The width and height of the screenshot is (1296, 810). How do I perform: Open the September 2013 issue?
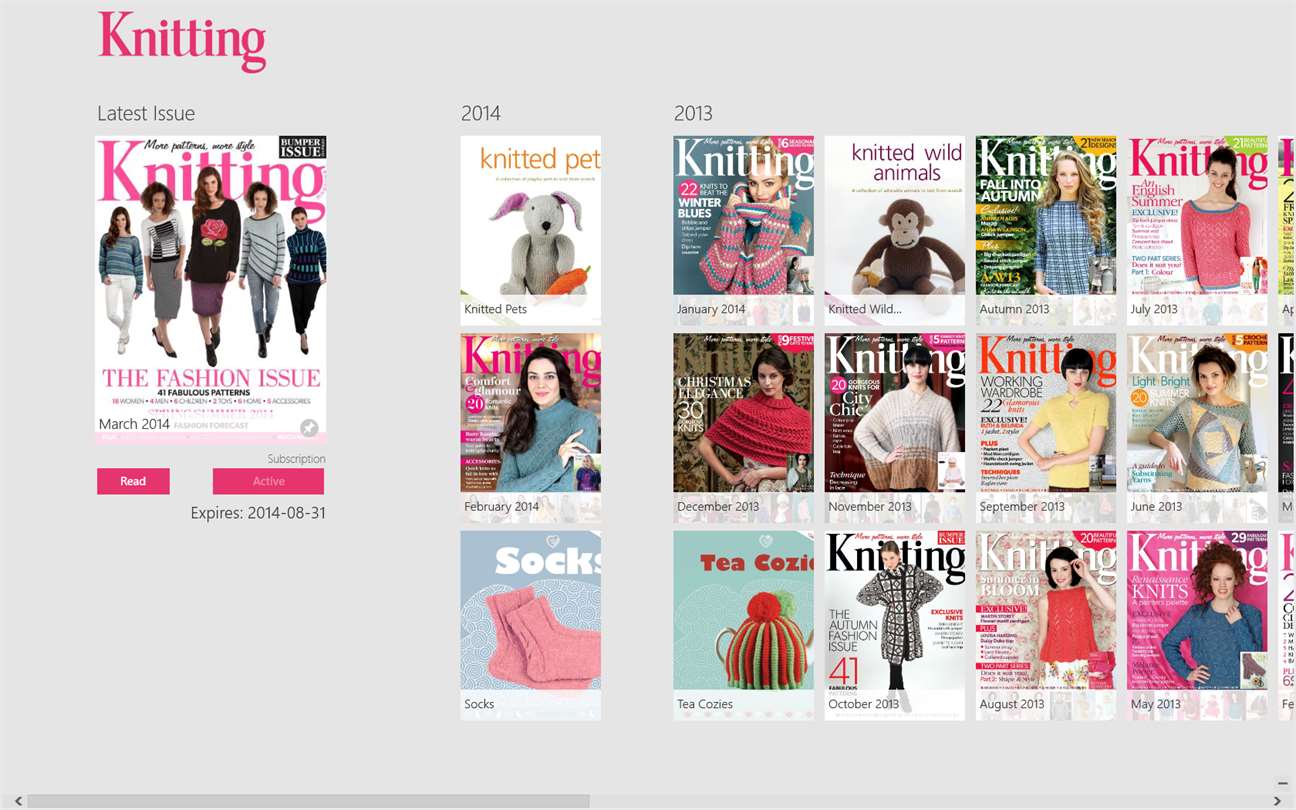pos(1046,427)
